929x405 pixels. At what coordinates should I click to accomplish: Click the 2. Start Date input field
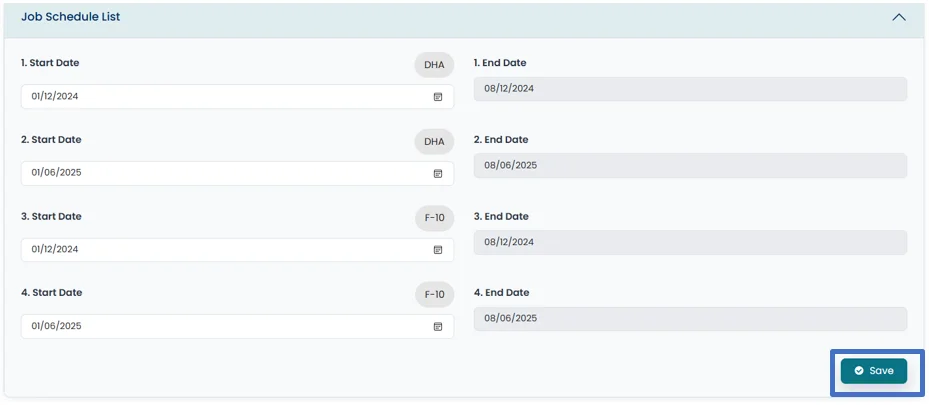(220, 173)
